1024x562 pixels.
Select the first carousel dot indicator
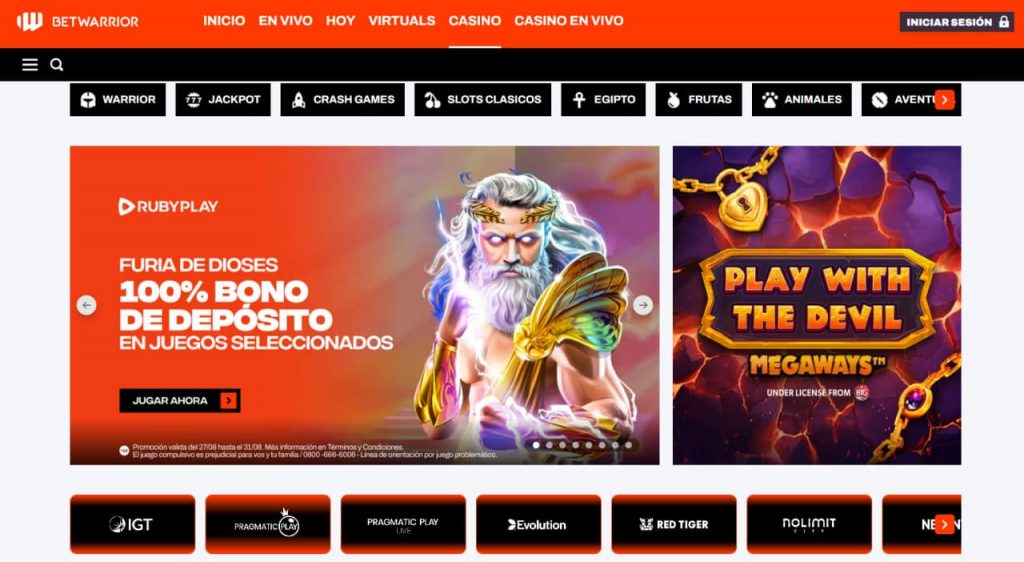coord(536,445)
